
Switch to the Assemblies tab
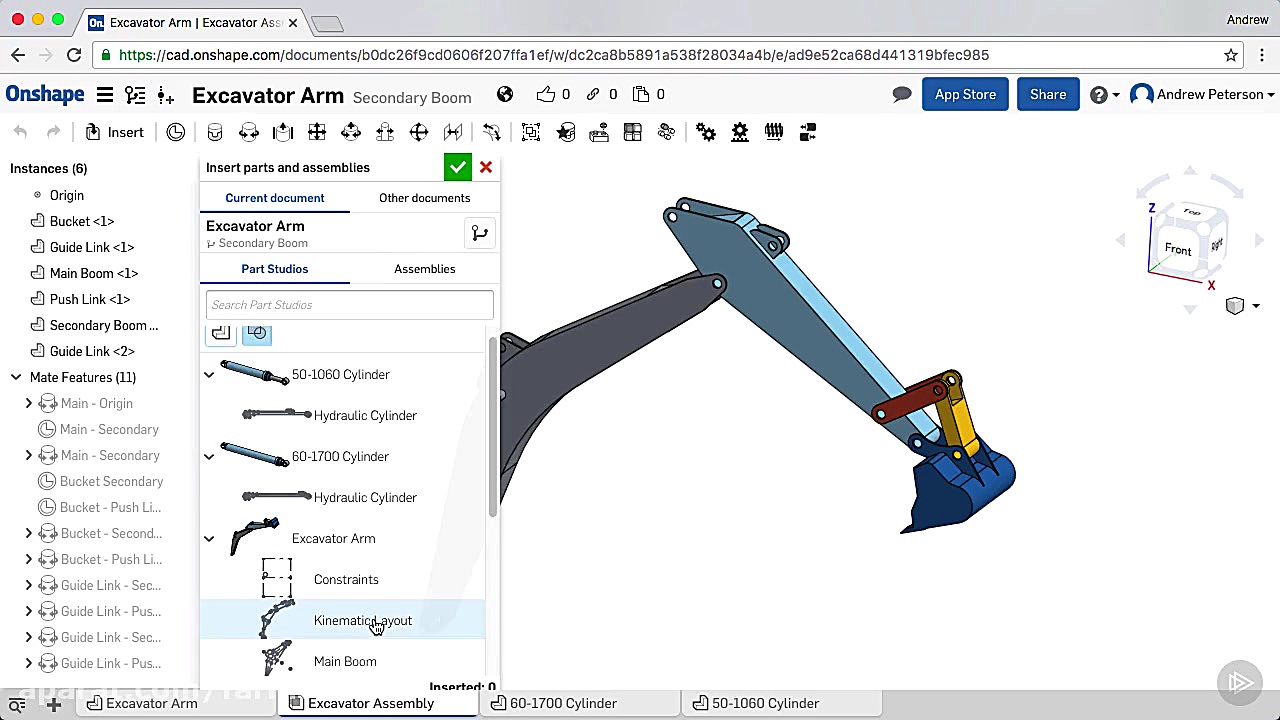pyautogui.click(x=424, y=269)
